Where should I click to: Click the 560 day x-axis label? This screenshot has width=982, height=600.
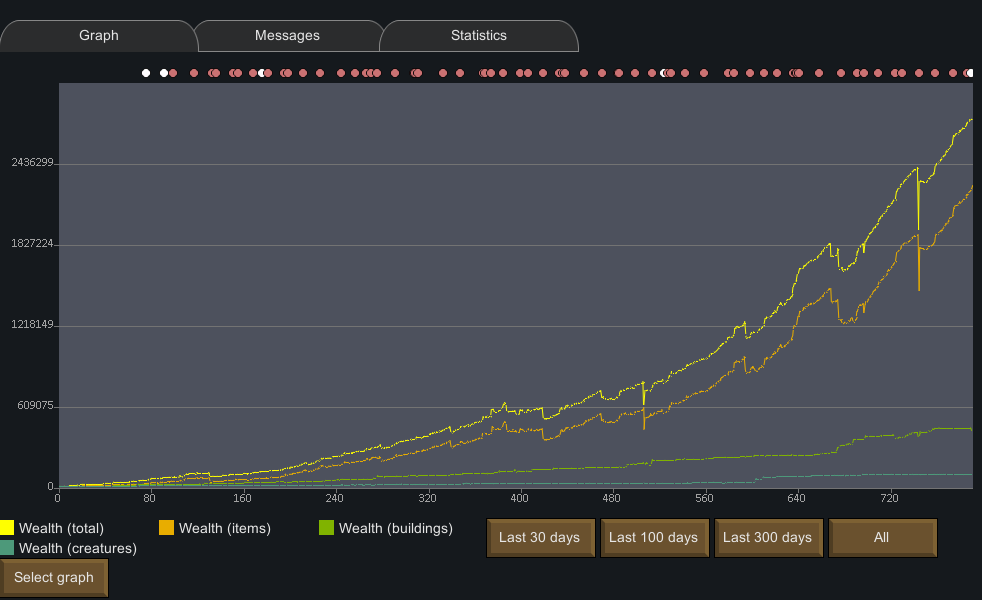704,499
